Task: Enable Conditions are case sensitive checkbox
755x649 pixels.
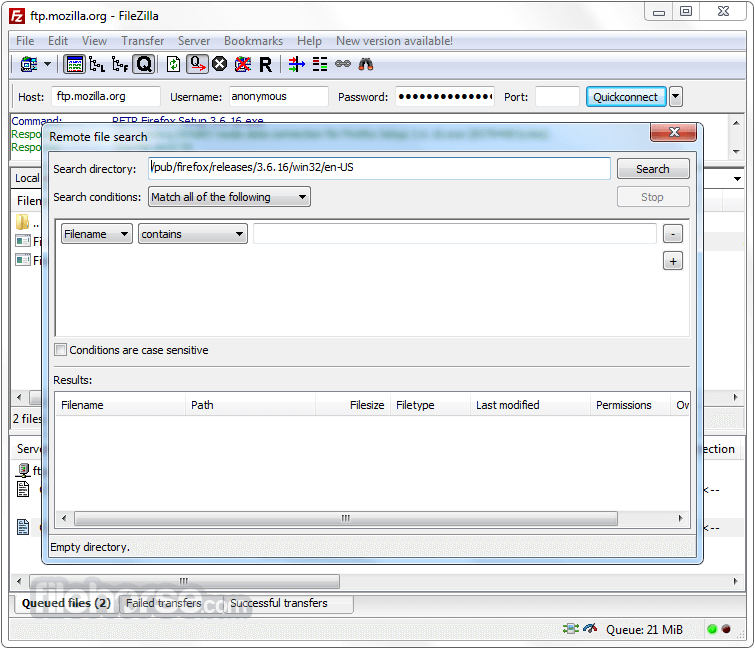Action: 61,350
